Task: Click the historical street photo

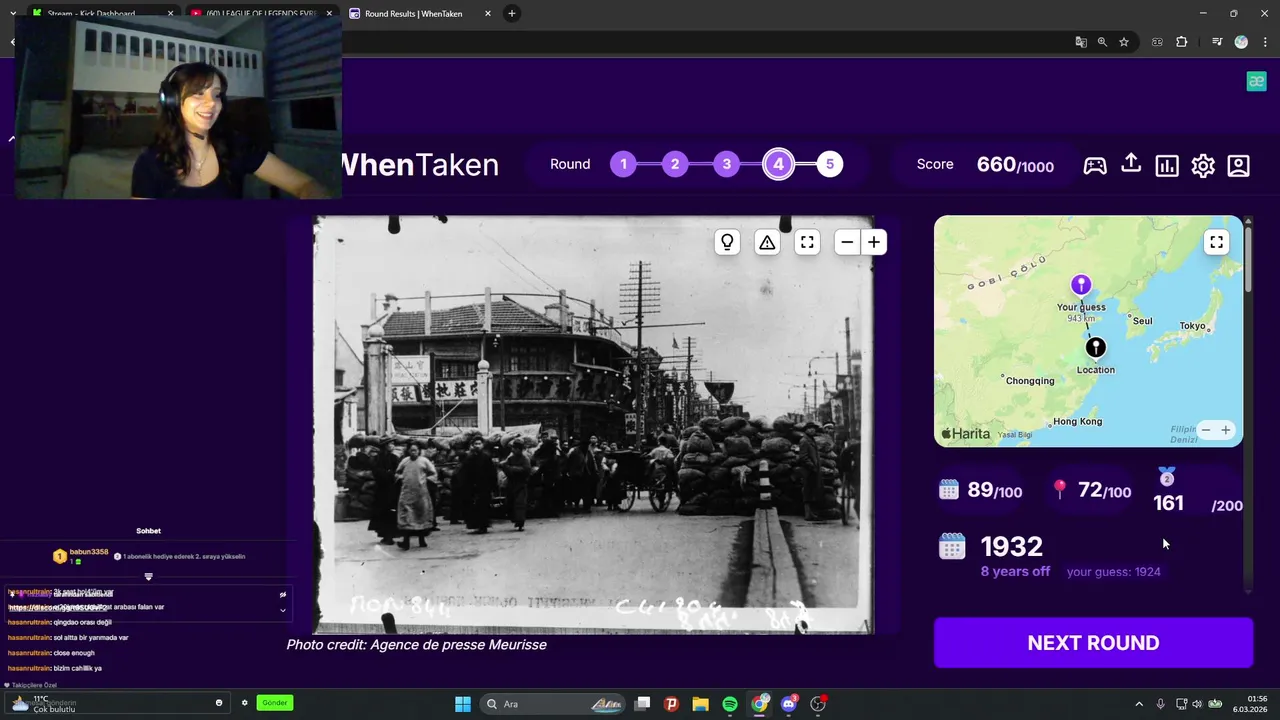Action: (x=593, y=425)
